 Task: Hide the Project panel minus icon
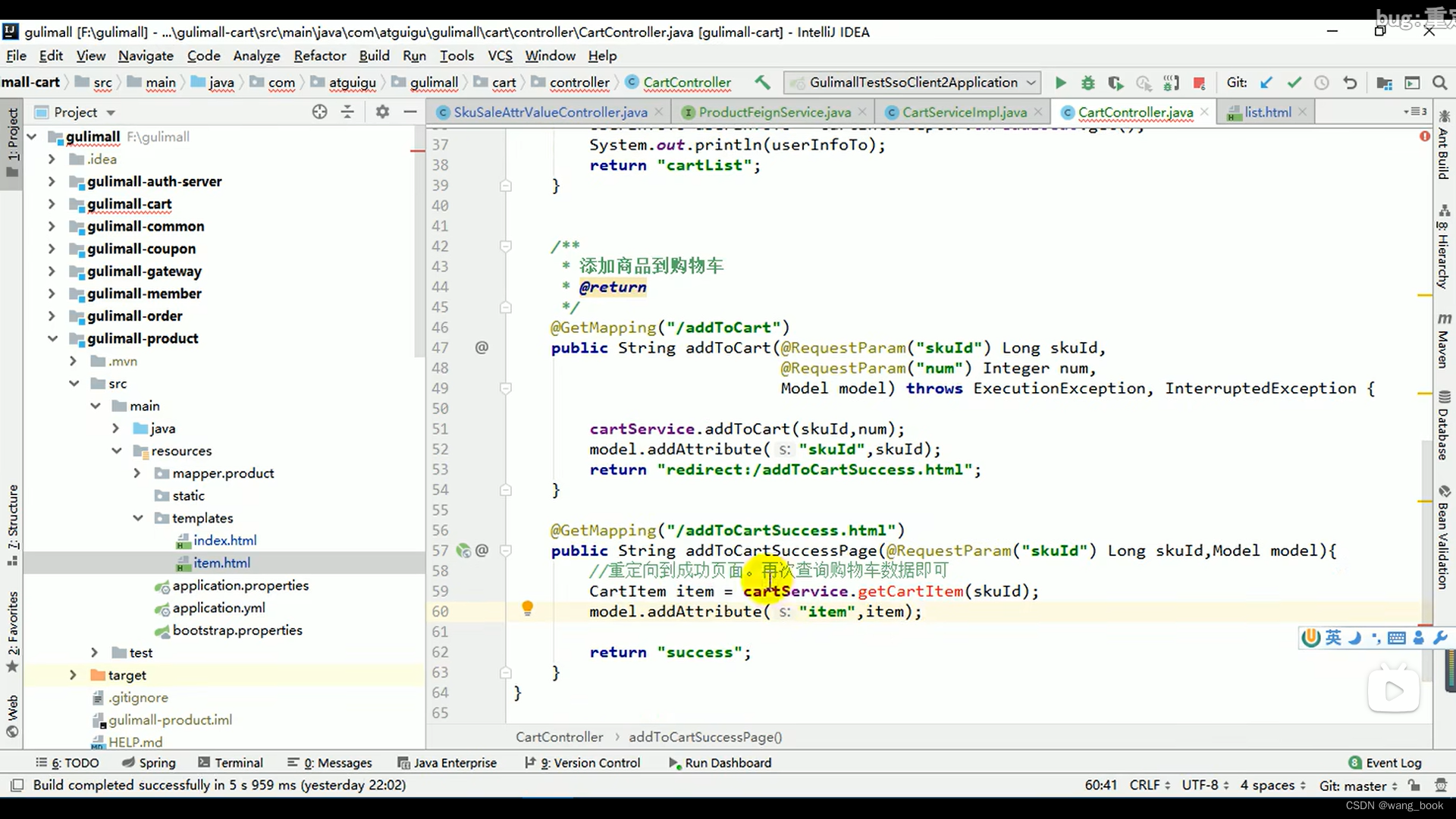(x=410, y=112)
